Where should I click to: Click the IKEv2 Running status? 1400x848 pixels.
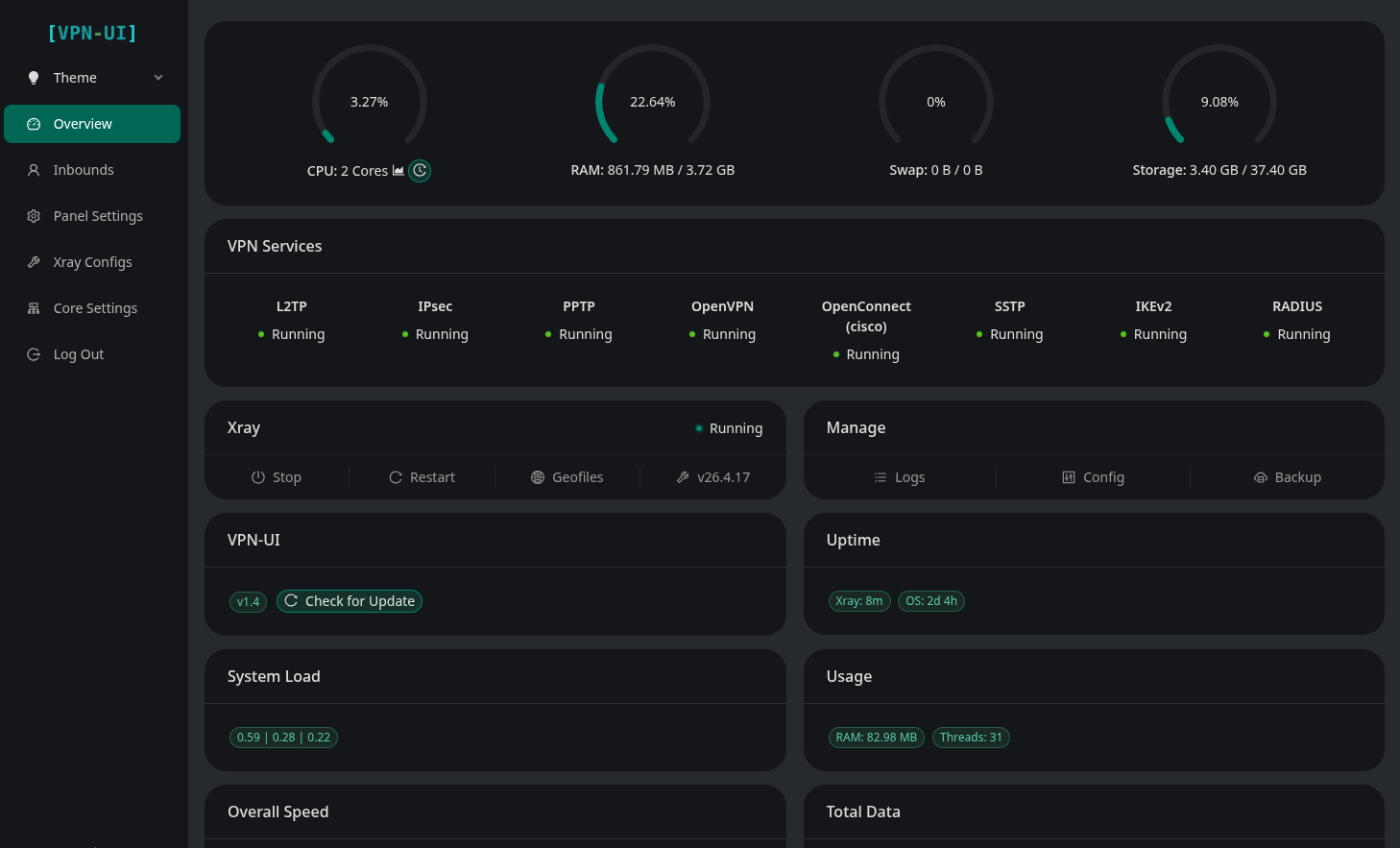pyautogui.click(x=1154, y=334)
